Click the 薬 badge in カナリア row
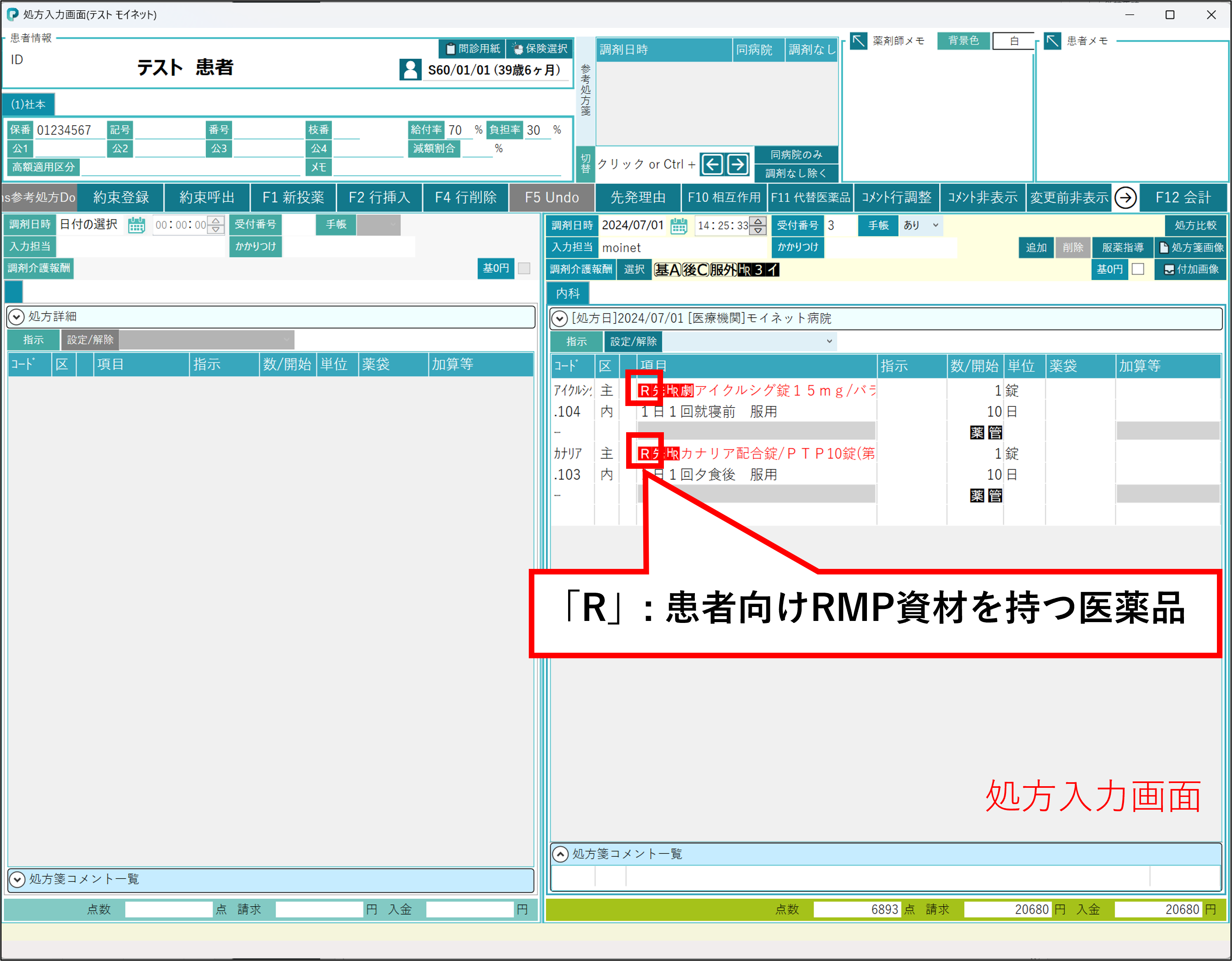Image resolution: width=1232 pixels, height=961 pixels. coord(977,496)
